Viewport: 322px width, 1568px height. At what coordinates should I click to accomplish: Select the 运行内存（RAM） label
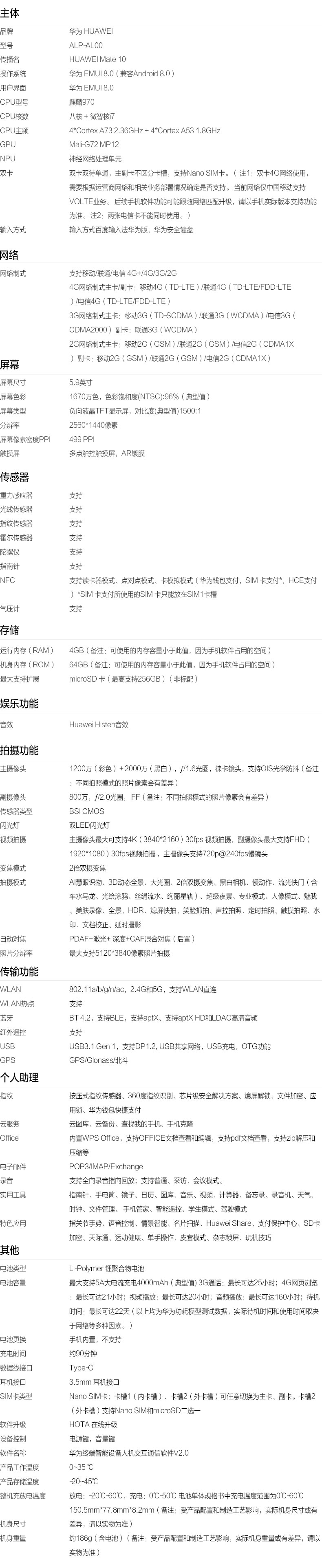pos(27,651)
